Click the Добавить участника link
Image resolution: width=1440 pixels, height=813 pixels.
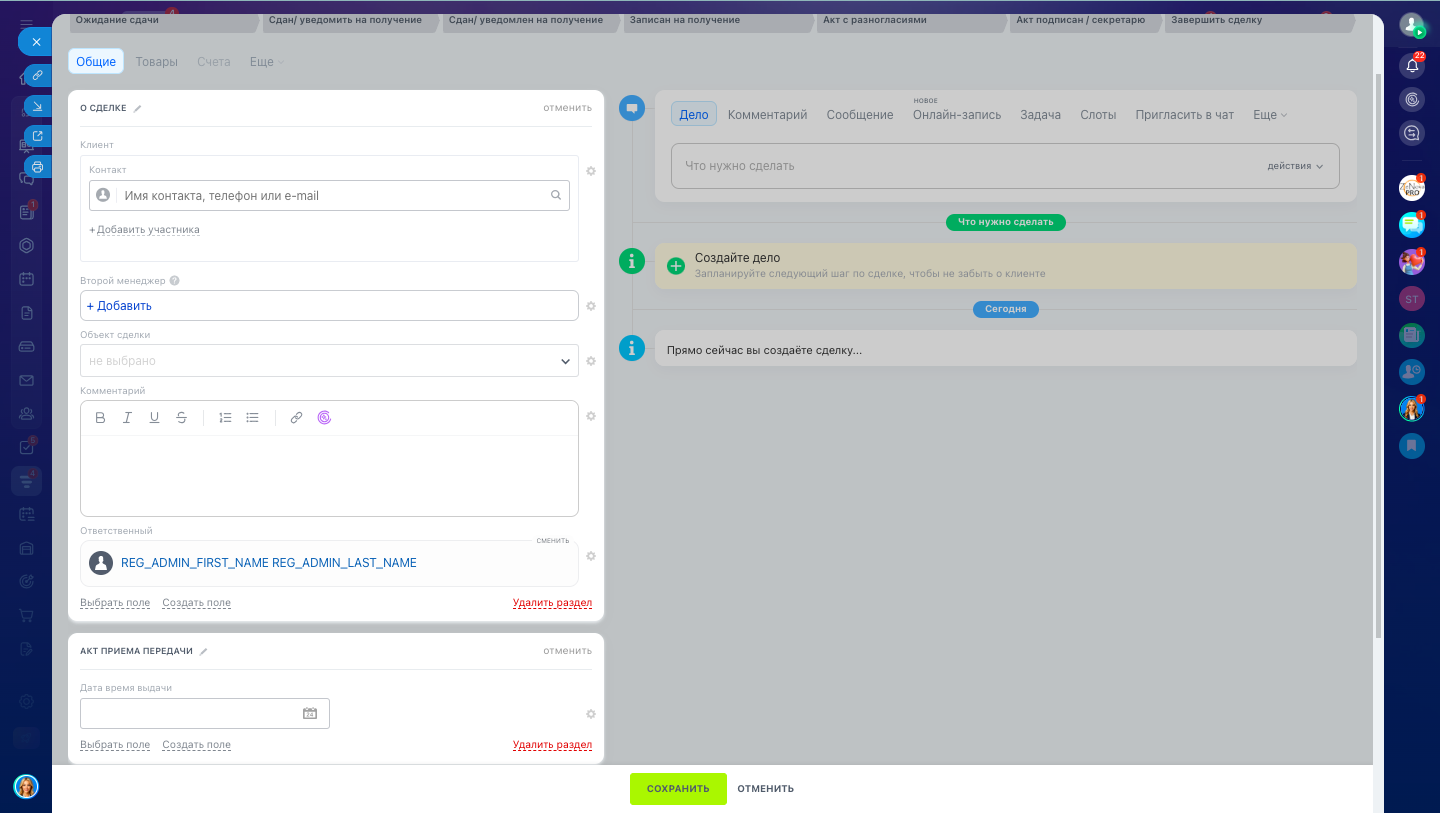tap(148, 230)
